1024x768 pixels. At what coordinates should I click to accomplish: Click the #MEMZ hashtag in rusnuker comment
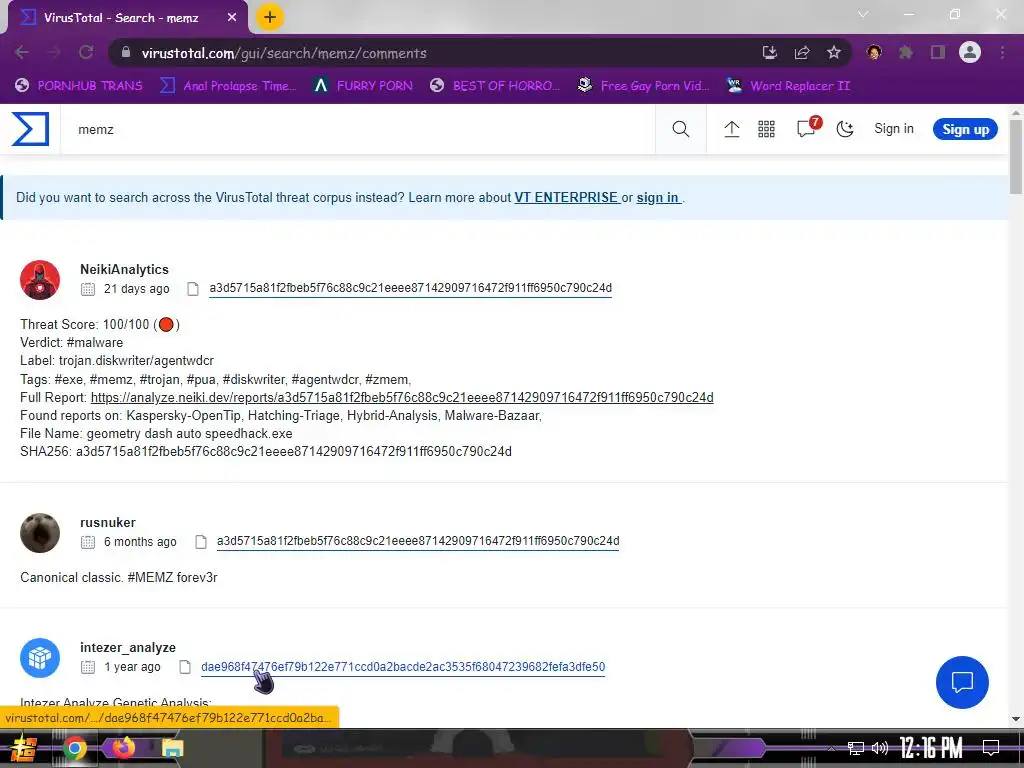click(150, 577)
